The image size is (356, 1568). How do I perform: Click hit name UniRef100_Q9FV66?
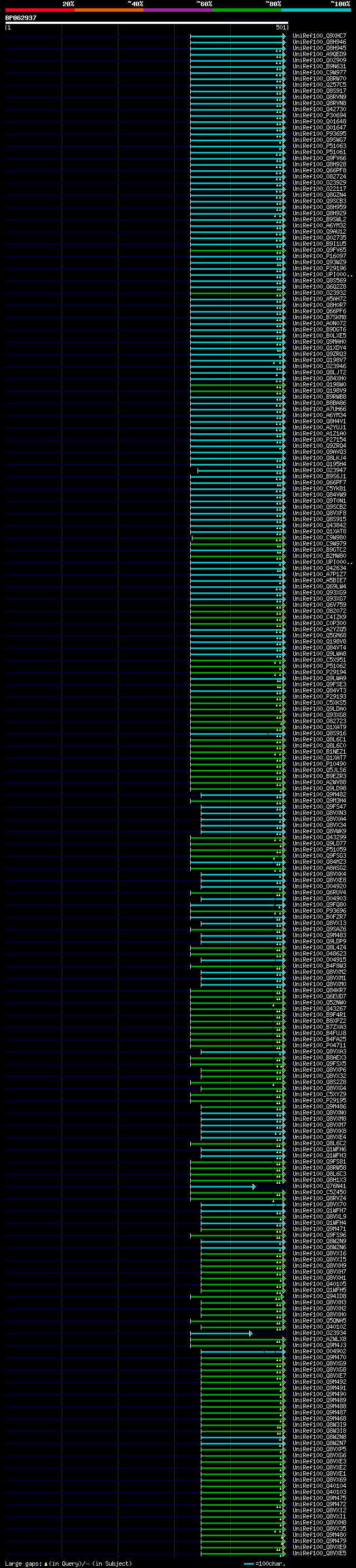pyautogui.click(x=319, y=159)
